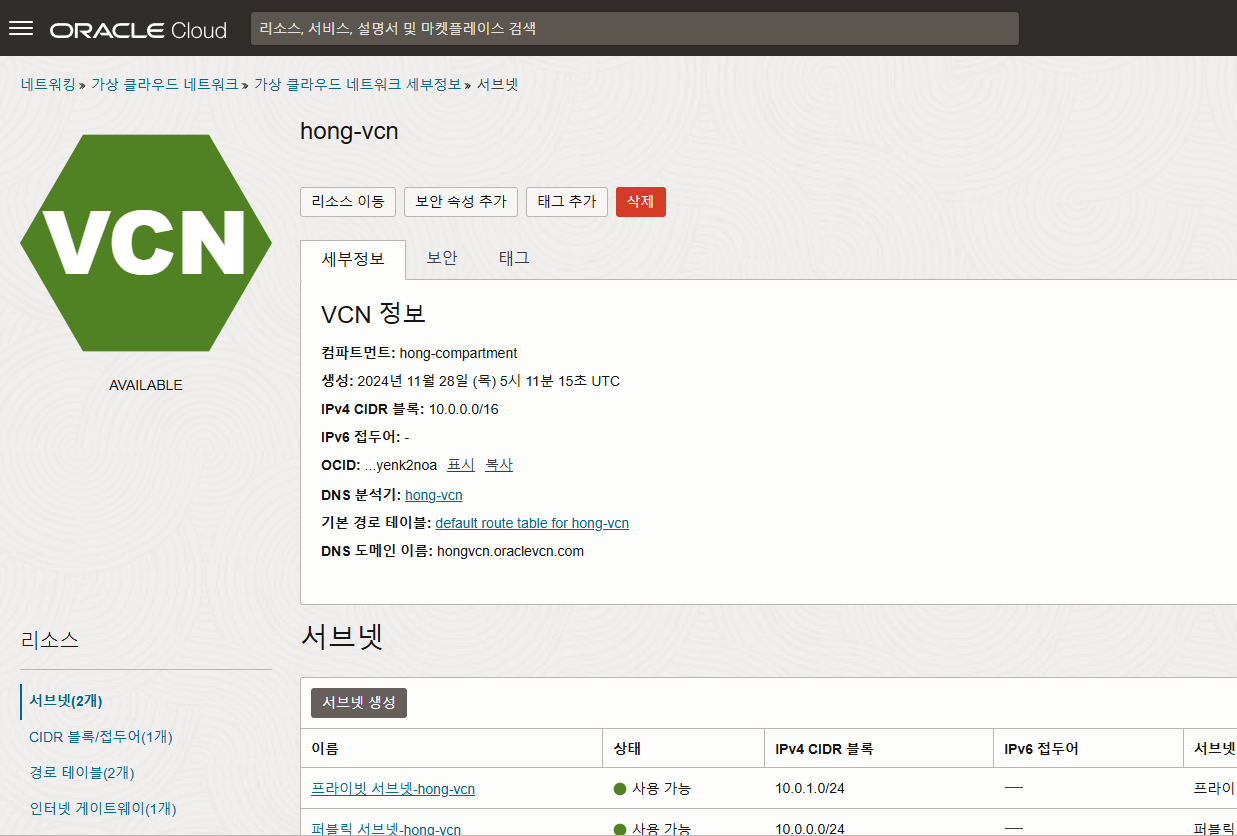Click the AVAILABLE status text
The image size is (1237, 836).
146,385
